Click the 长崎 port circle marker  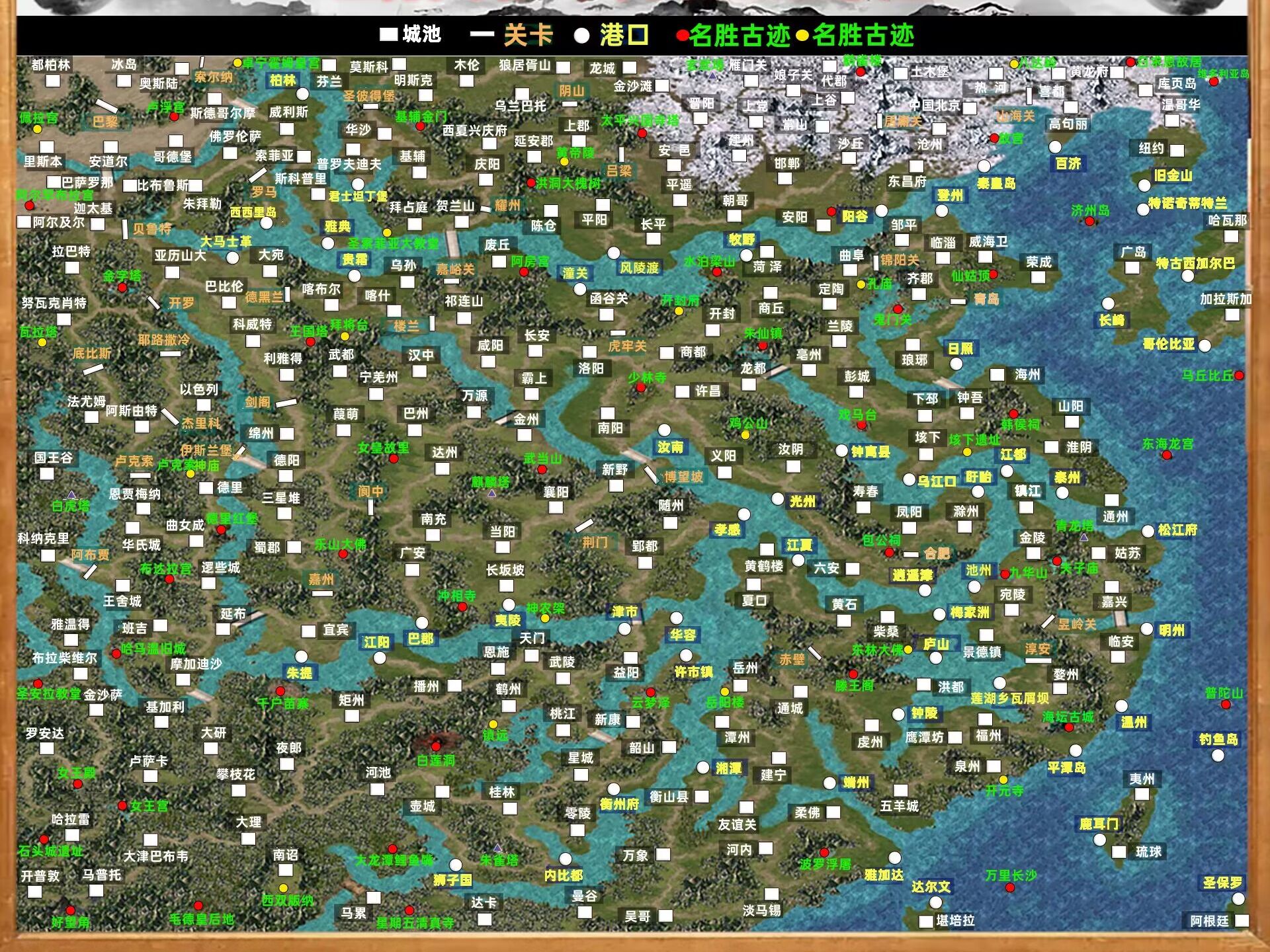tap(1108, 303)
